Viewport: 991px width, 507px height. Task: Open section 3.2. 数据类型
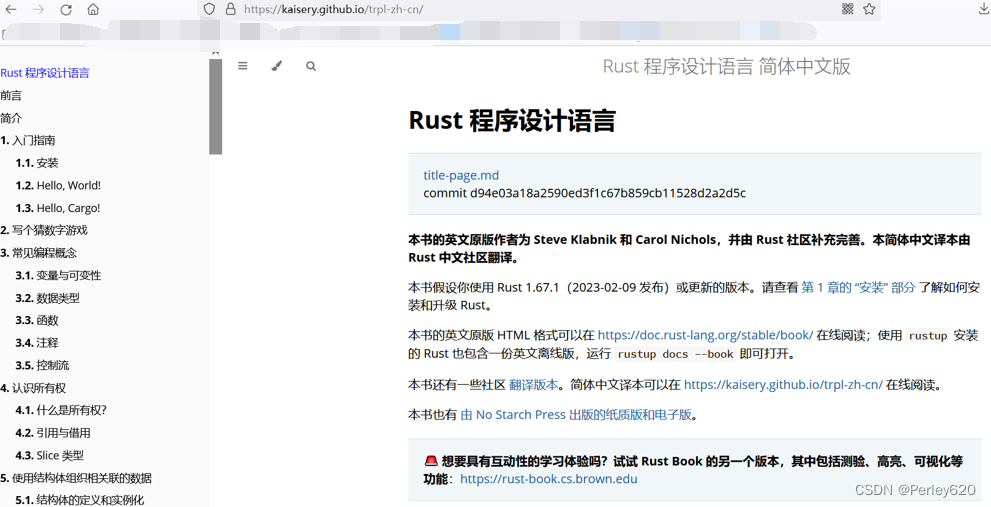47,298
